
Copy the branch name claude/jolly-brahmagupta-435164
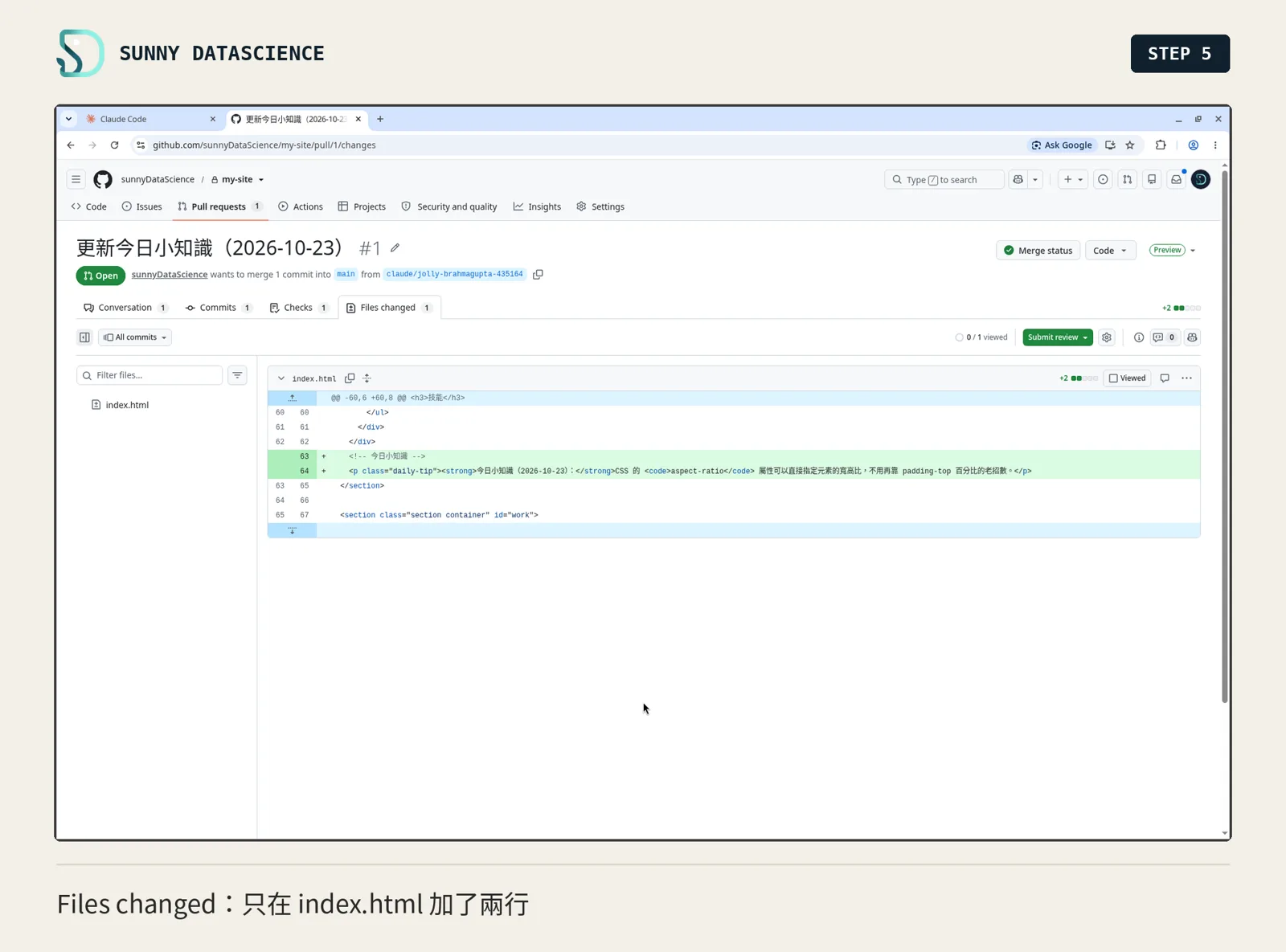[538, 274]
